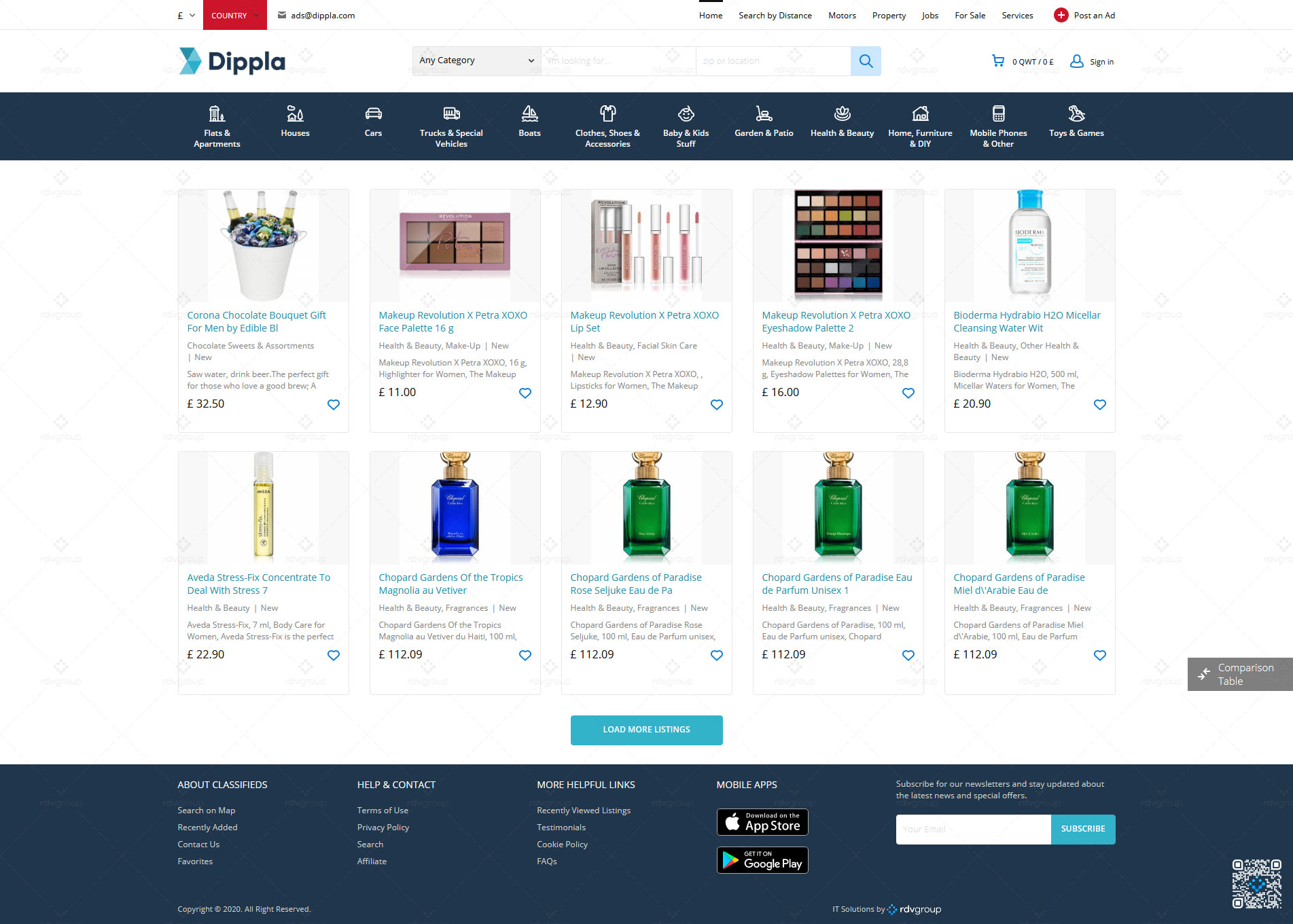The image size is (1293, 924).
Task: Open the Bioderma bottle product image
Action: point(1030,245)
